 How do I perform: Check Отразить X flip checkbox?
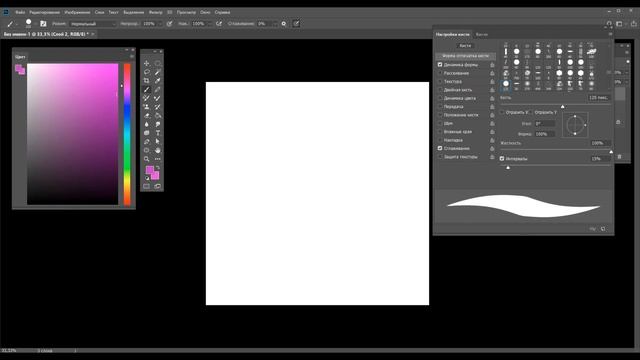502,112
